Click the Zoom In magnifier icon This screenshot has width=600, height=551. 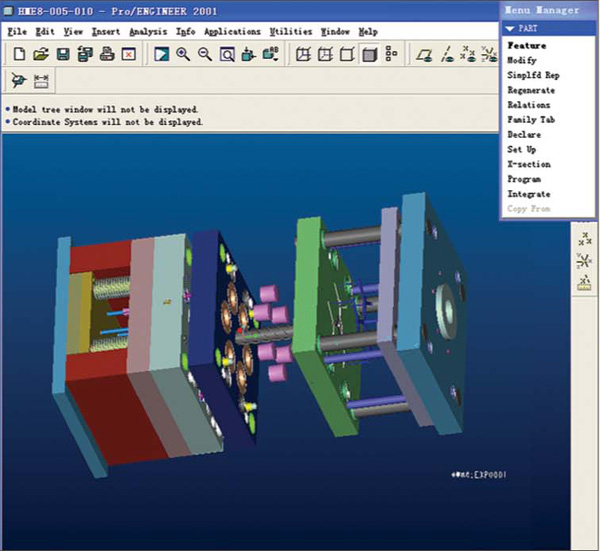(183, 54)
